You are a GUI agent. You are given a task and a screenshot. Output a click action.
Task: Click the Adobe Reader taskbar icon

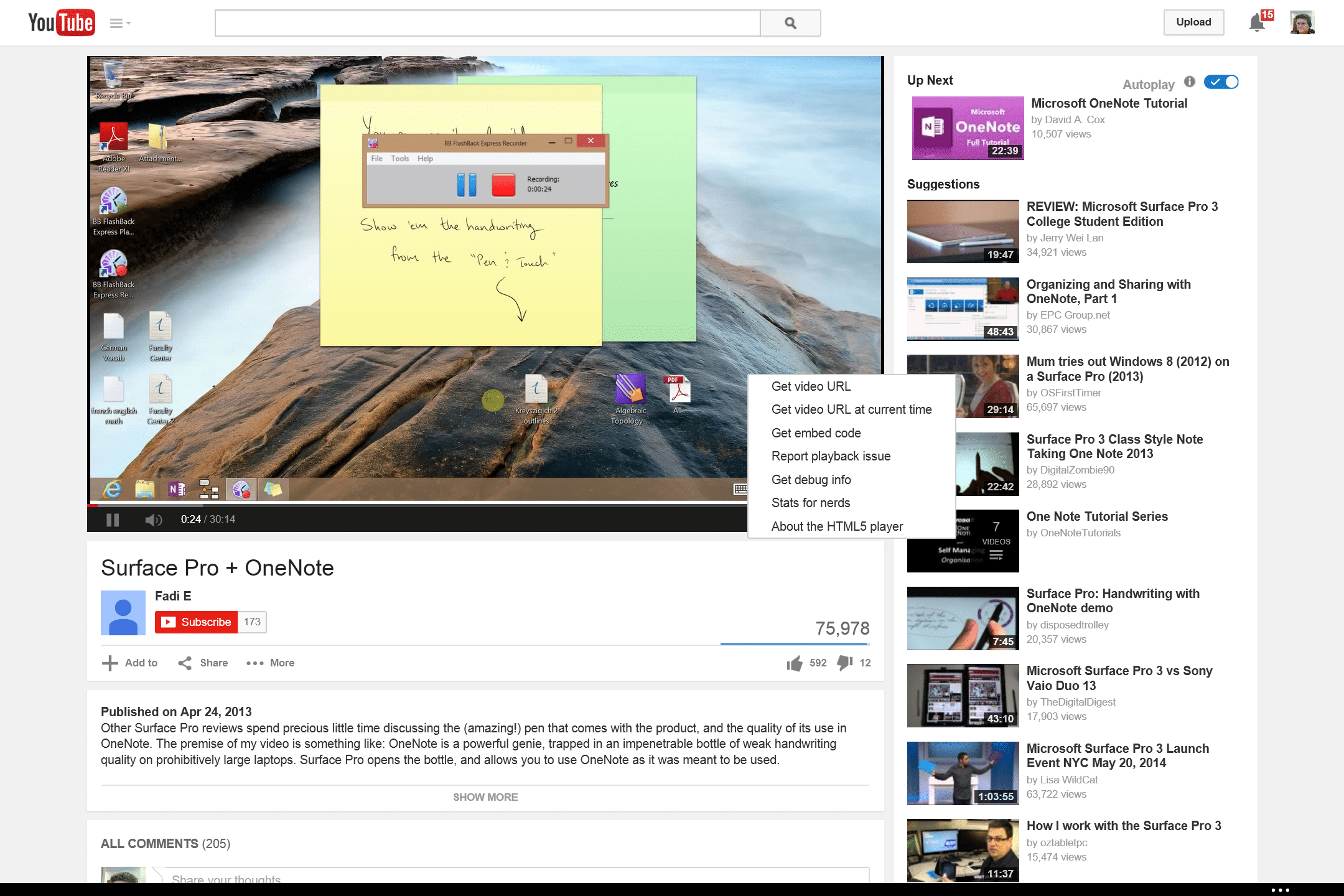click(112, 140)
